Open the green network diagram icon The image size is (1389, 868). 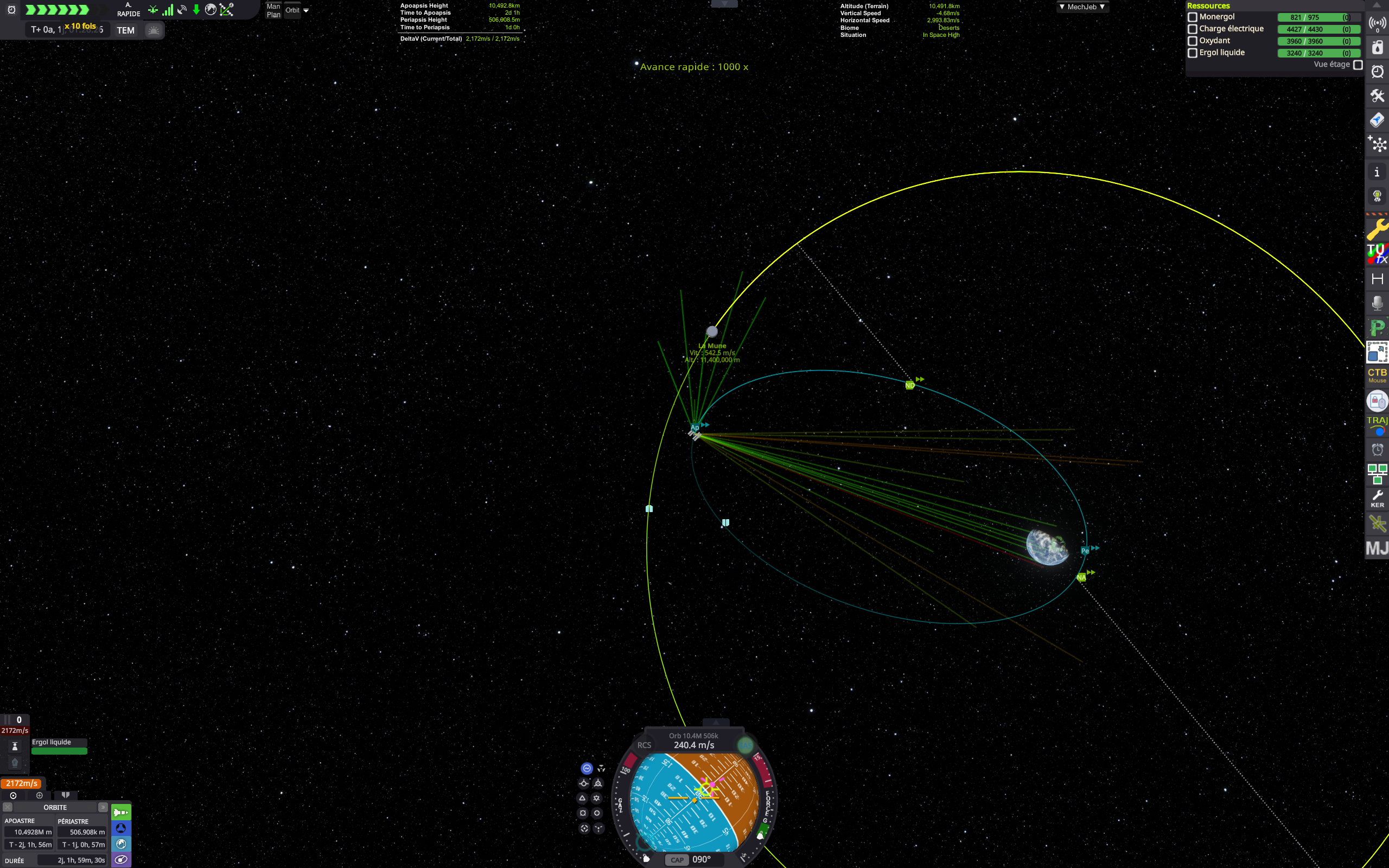tap(1377, 474)
